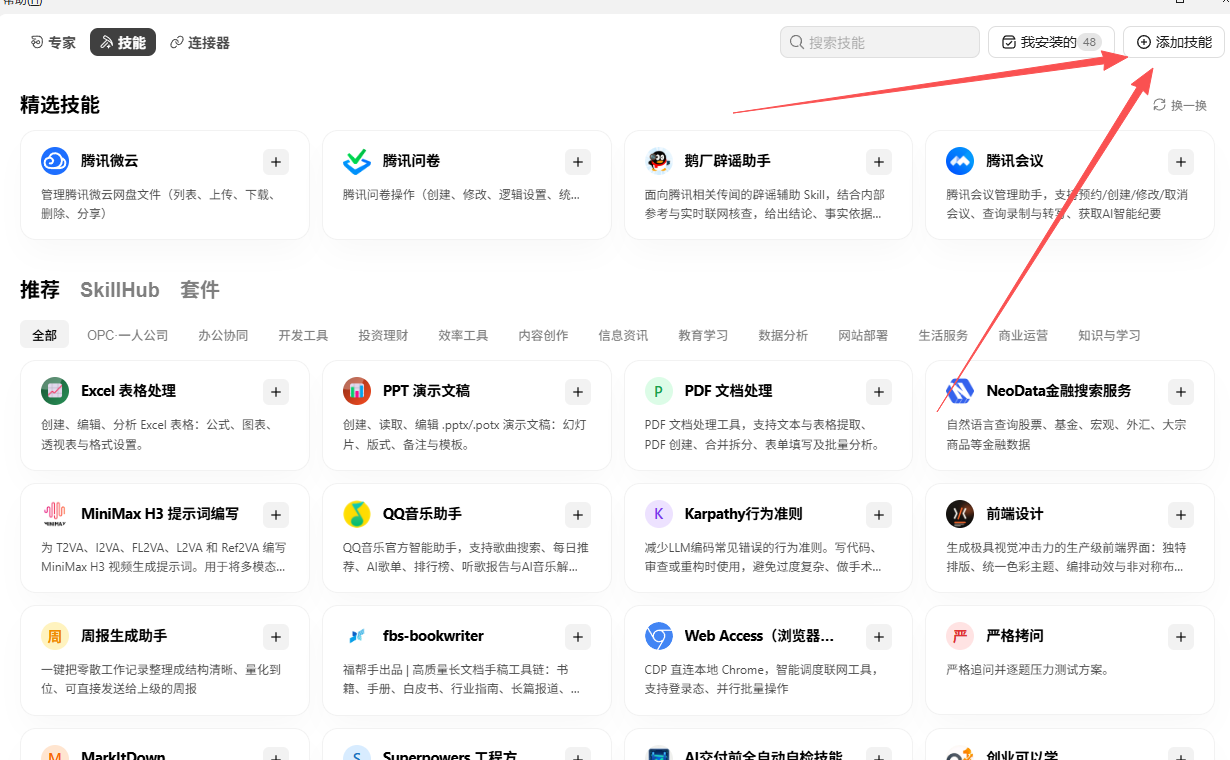Filter skills by 效率工具 category
Image resolution: width=1230 pixels, height=760 pixels.
(463, 335)
